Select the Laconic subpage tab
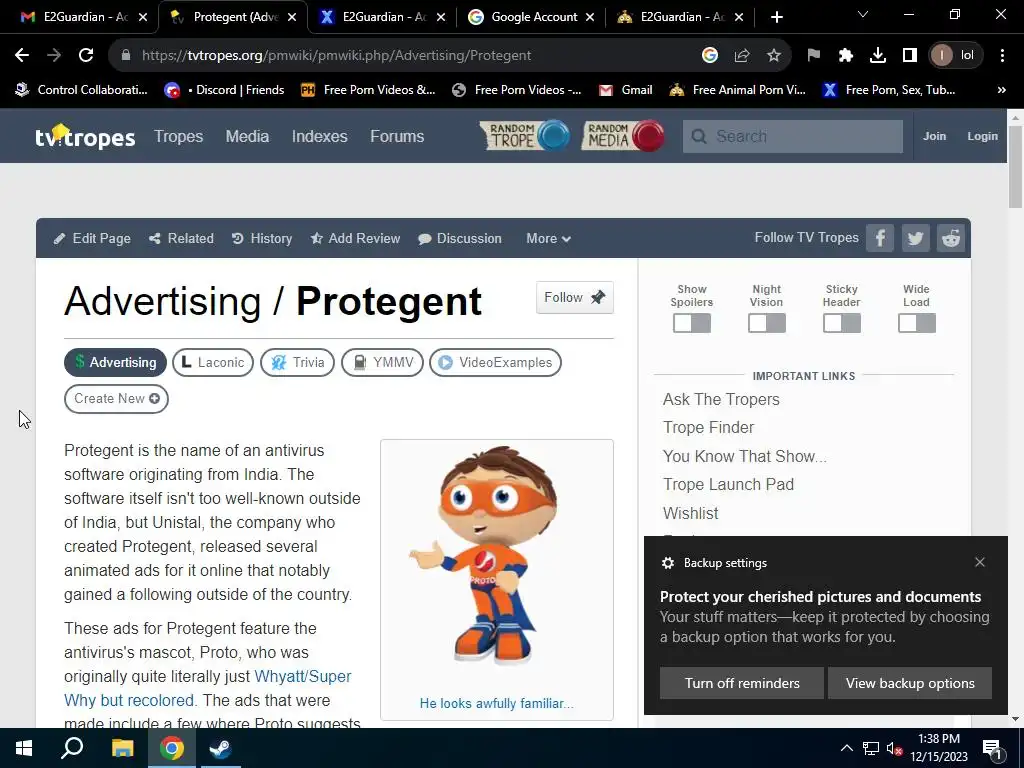The width and height of the screenshot is (1024, 768). [x=213, y=362]
